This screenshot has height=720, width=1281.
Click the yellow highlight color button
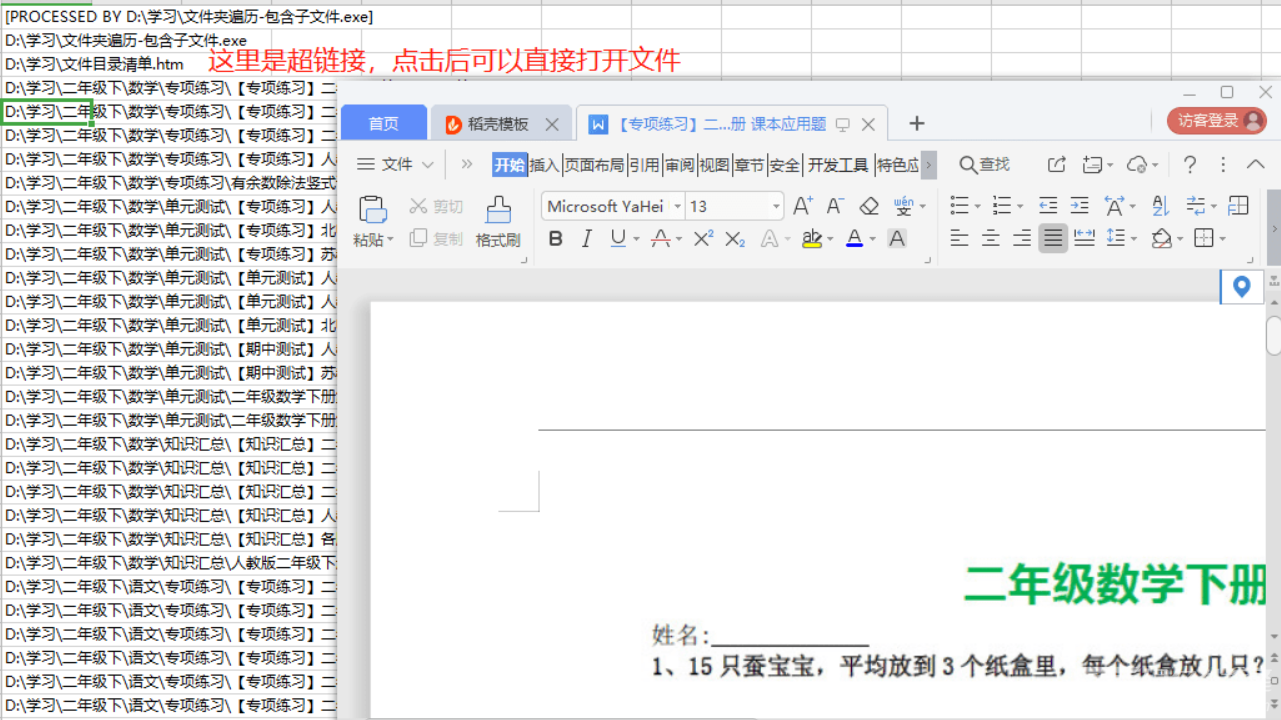tap(812, 238)
